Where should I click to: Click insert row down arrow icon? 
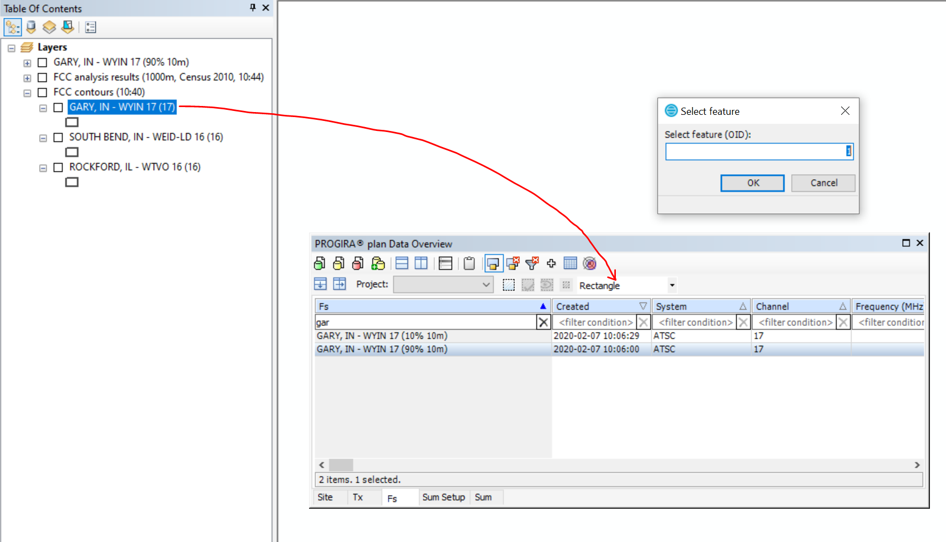[x=320, y=284]
